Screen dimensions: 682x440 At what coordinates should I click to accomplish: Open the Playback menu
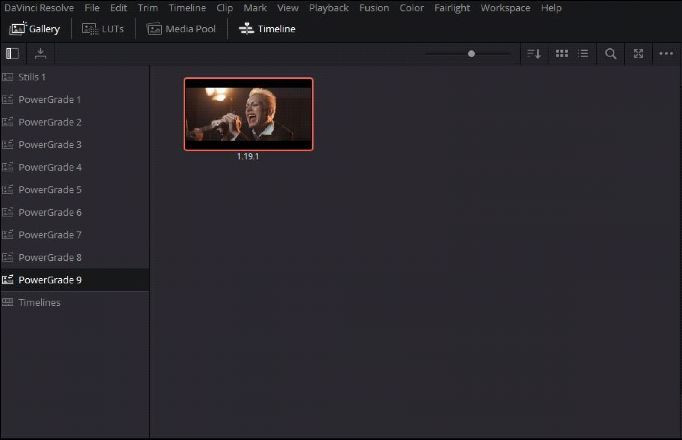329,8
